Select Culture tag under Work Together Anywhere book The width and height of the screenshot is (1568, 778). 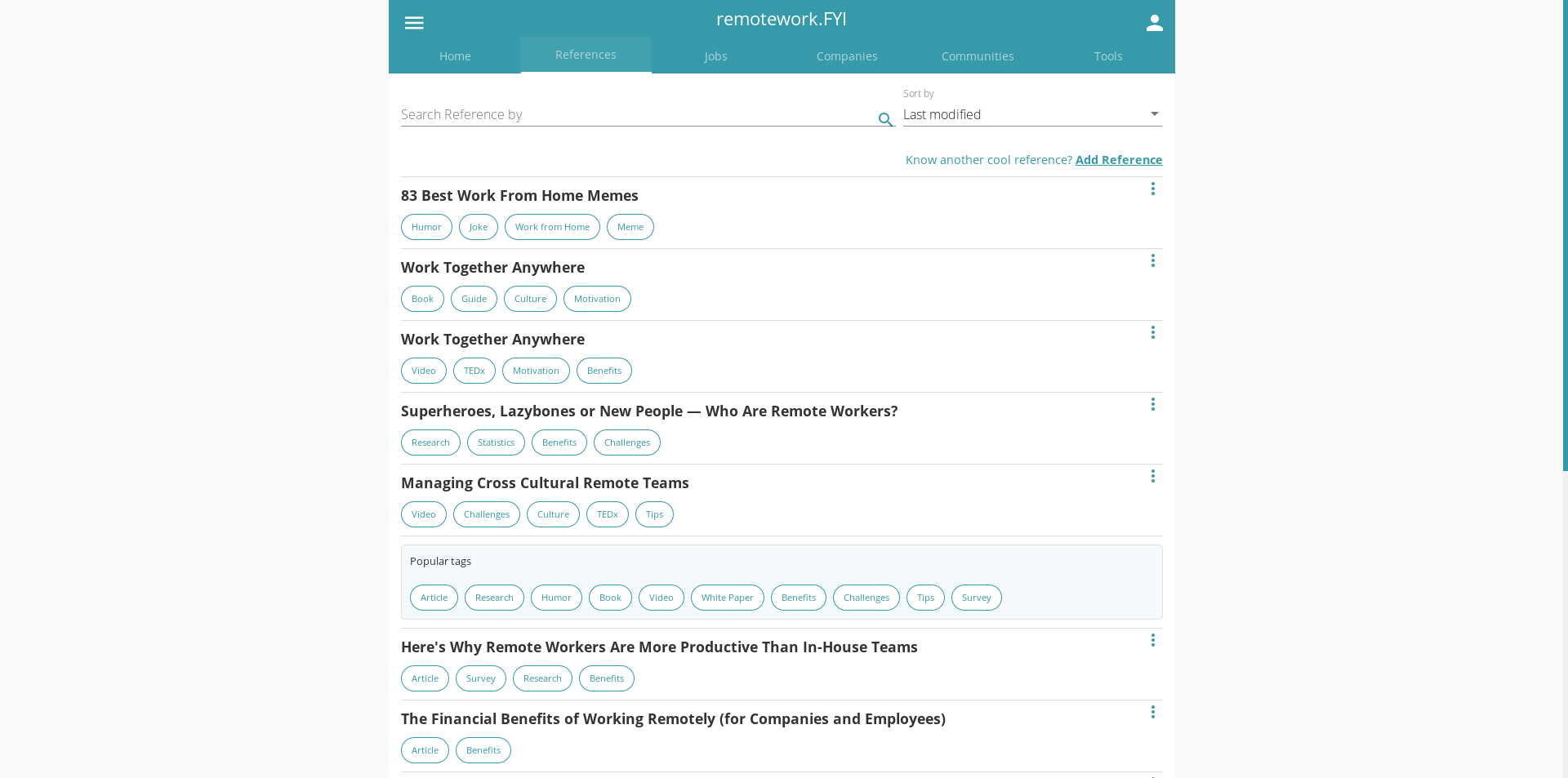click(x=530, y=299)
